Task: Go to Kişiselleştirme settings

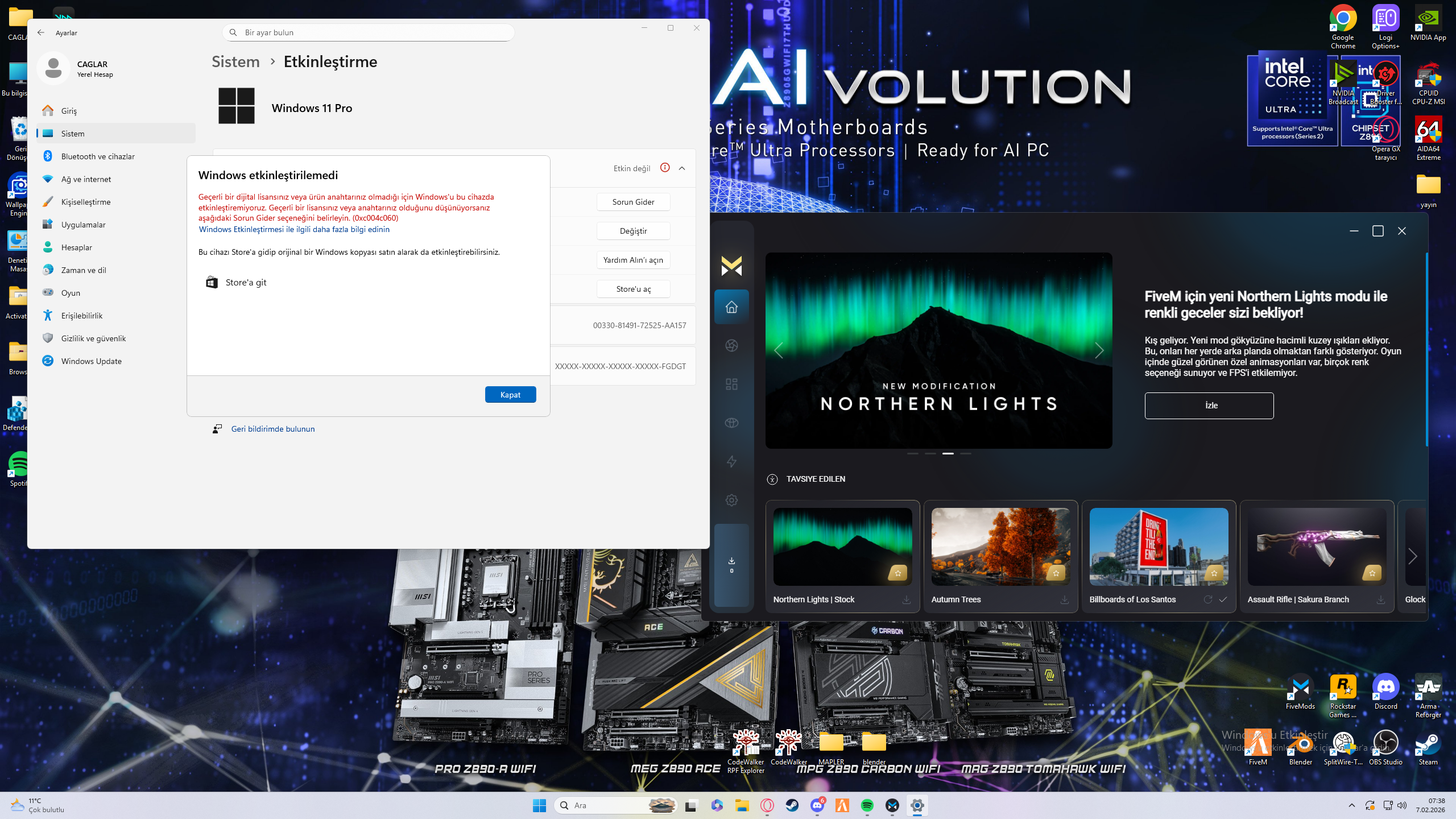Action: 116,202
